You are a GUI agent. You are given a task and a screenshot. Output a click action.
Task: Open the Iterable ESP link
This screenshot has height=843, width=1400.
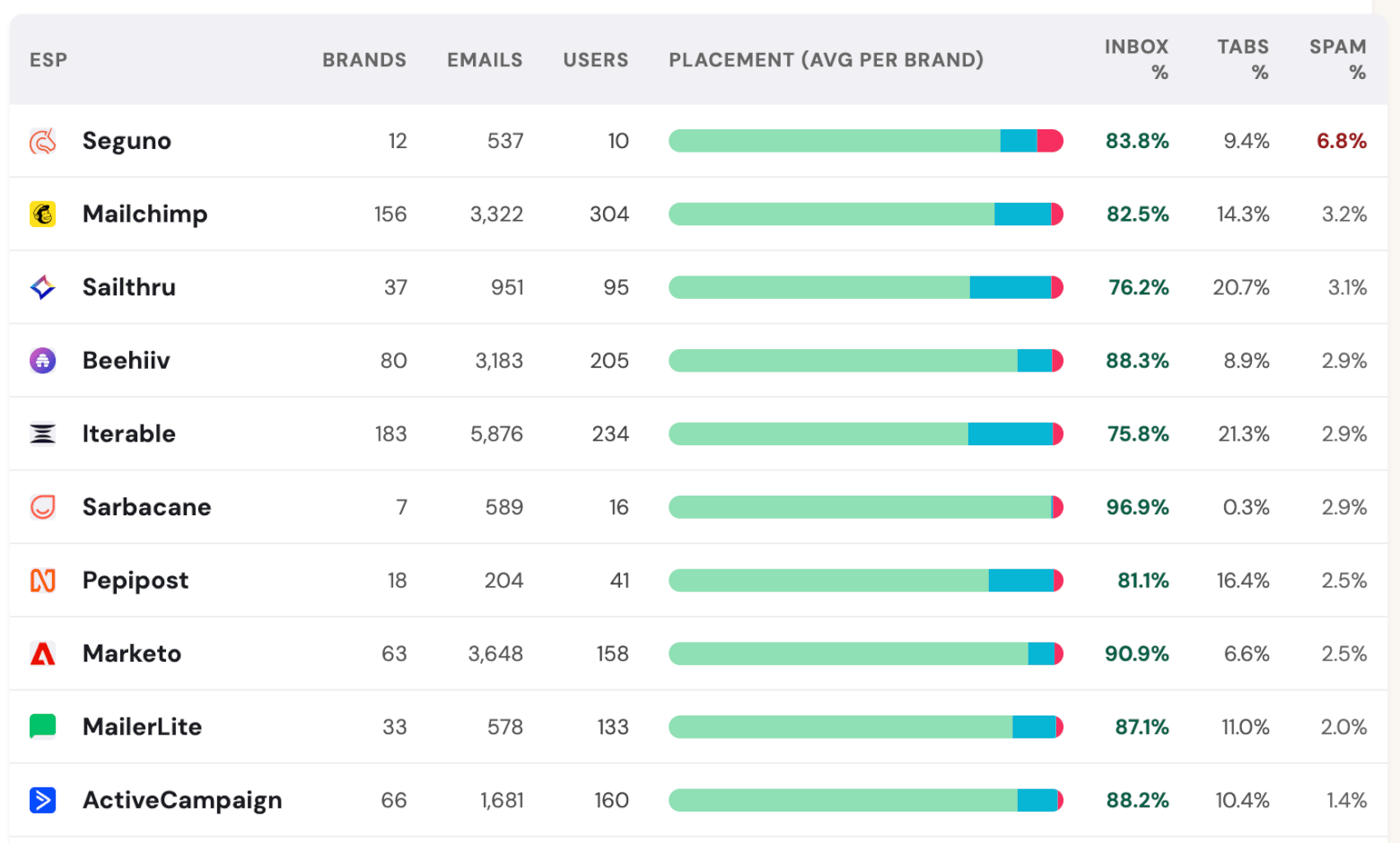coord(129,434)
